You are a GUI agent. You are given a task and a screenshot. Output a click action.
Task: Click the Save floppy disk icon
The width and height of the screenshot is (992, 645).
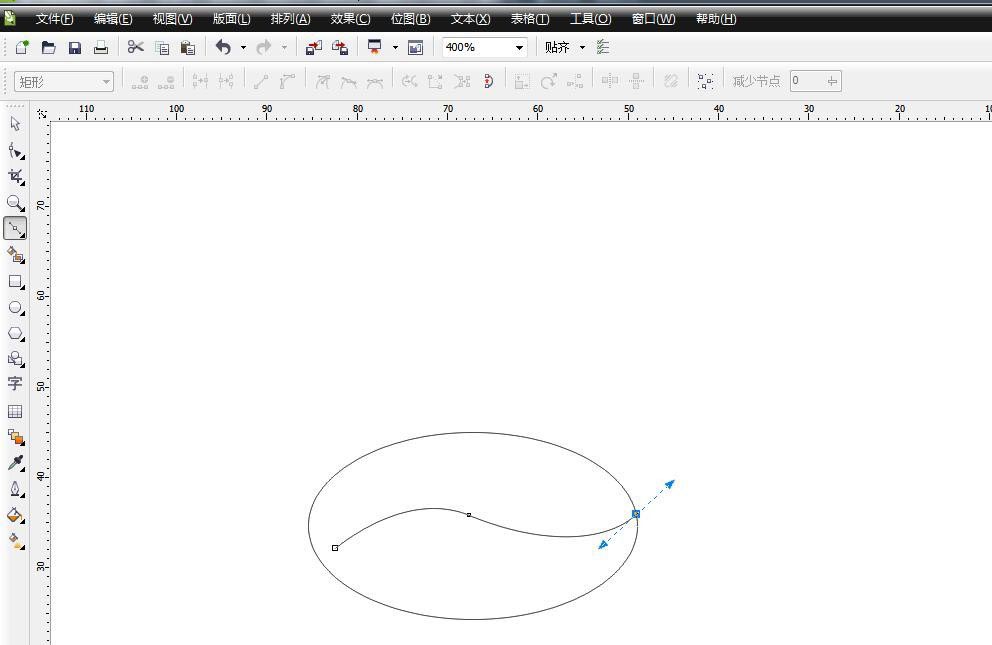[x=75, y=47]
